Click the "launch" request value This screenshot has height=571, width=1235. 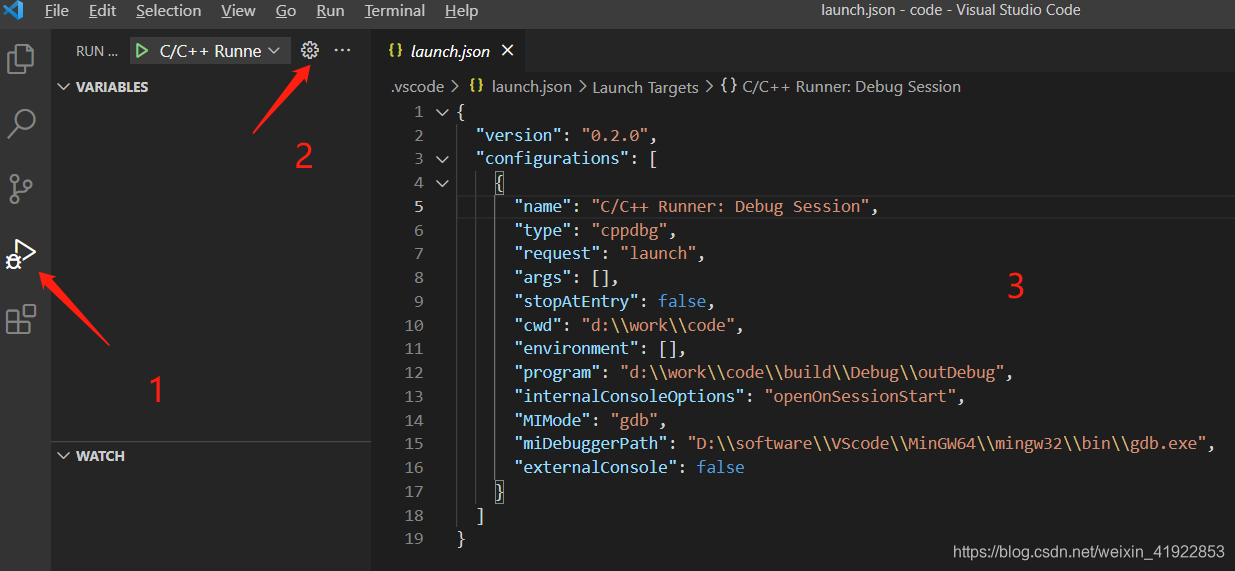[658, 254]
